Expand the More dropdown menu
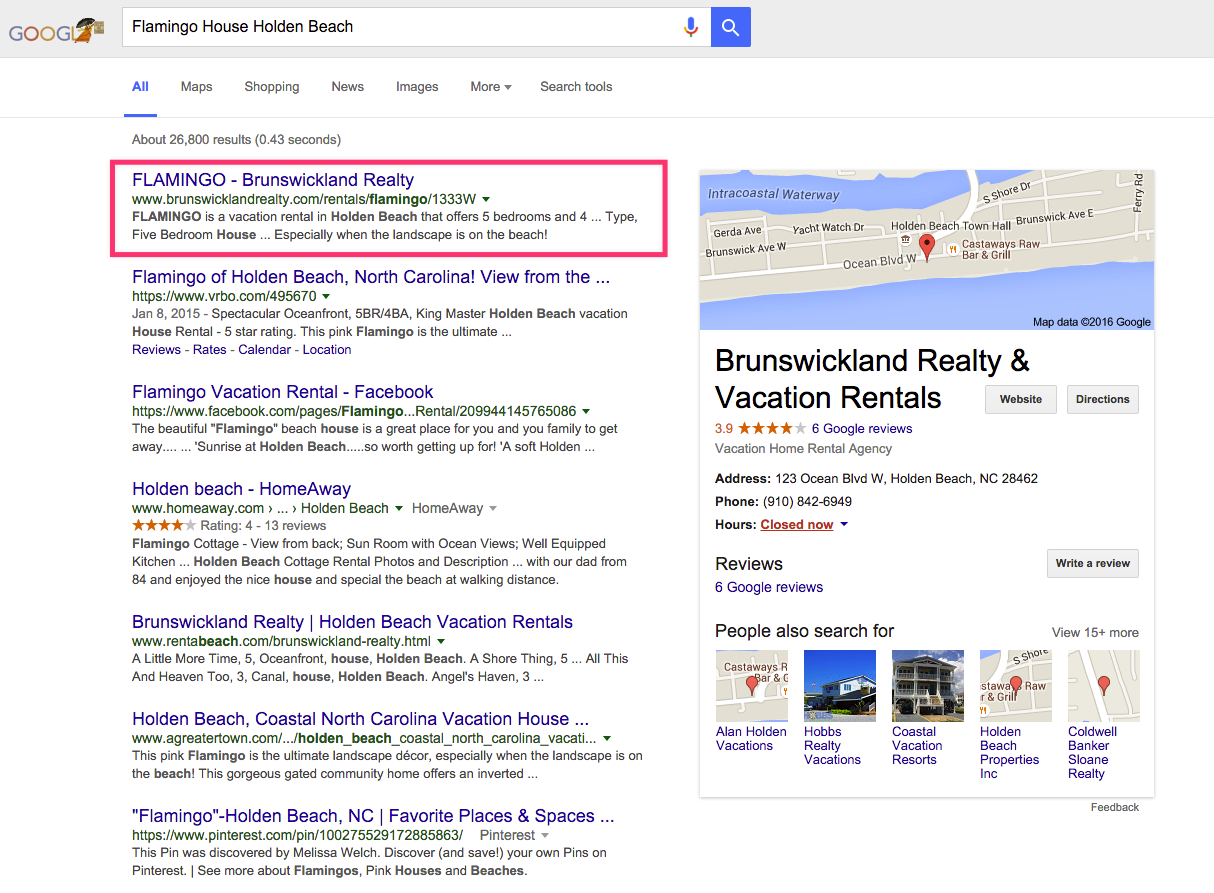The image size is (1214, 893). (x=491, y=87)
